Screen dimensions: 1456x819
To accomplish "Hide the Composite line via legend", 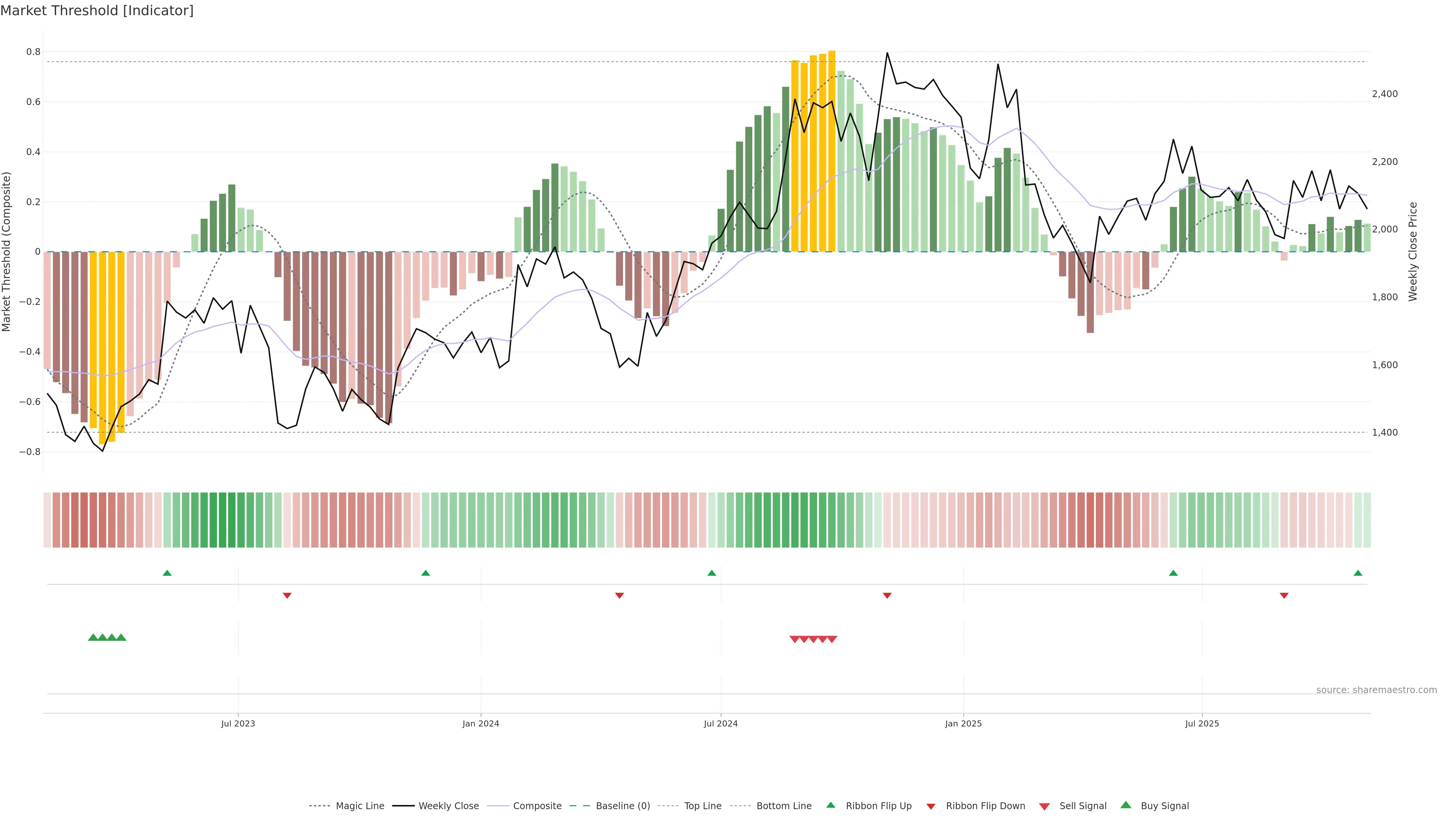I will click(537, 805).
